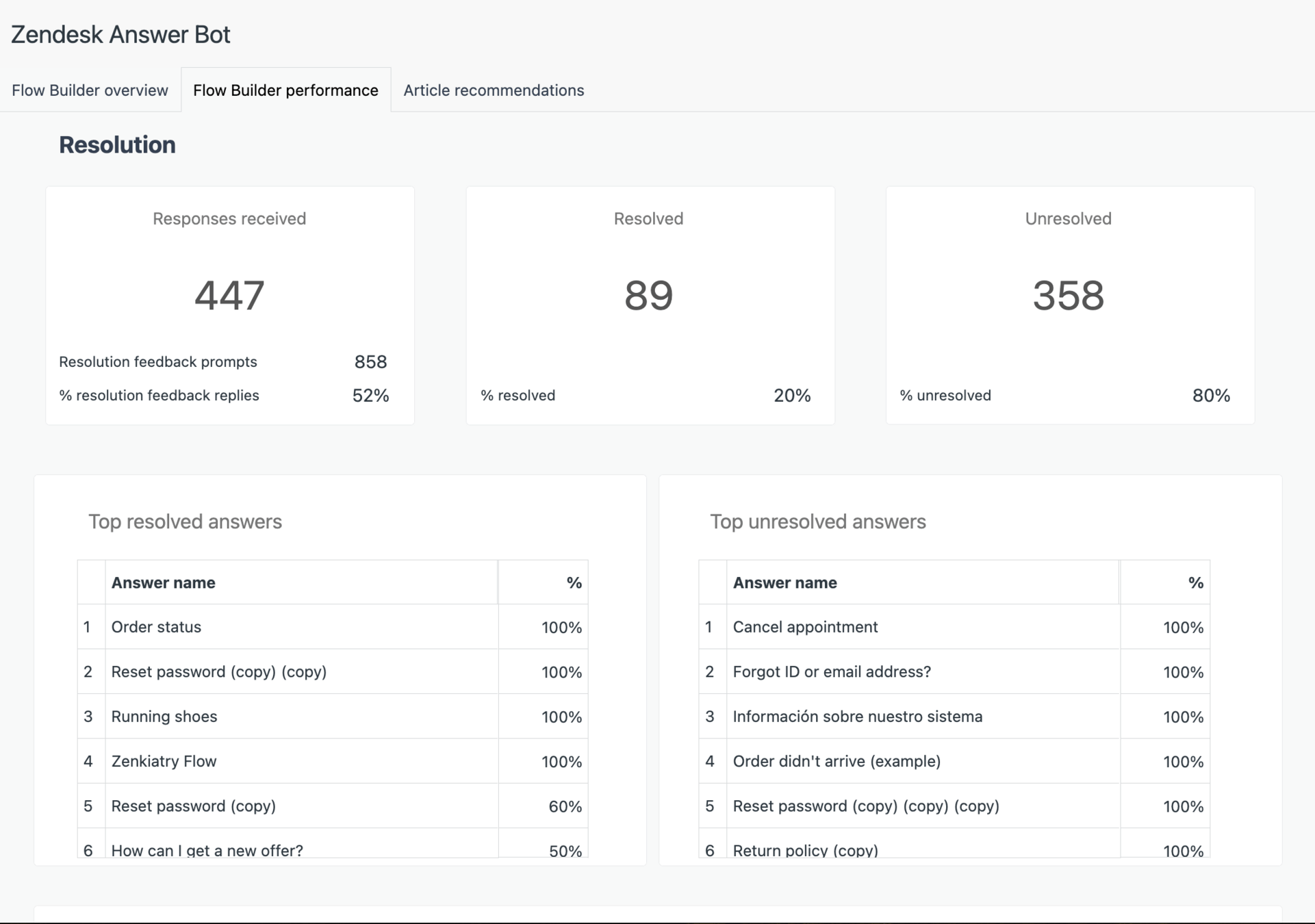Screen dimensions: 1315x924
Task: Select Forgot ID or email address? row
Action: click(832, 672)
